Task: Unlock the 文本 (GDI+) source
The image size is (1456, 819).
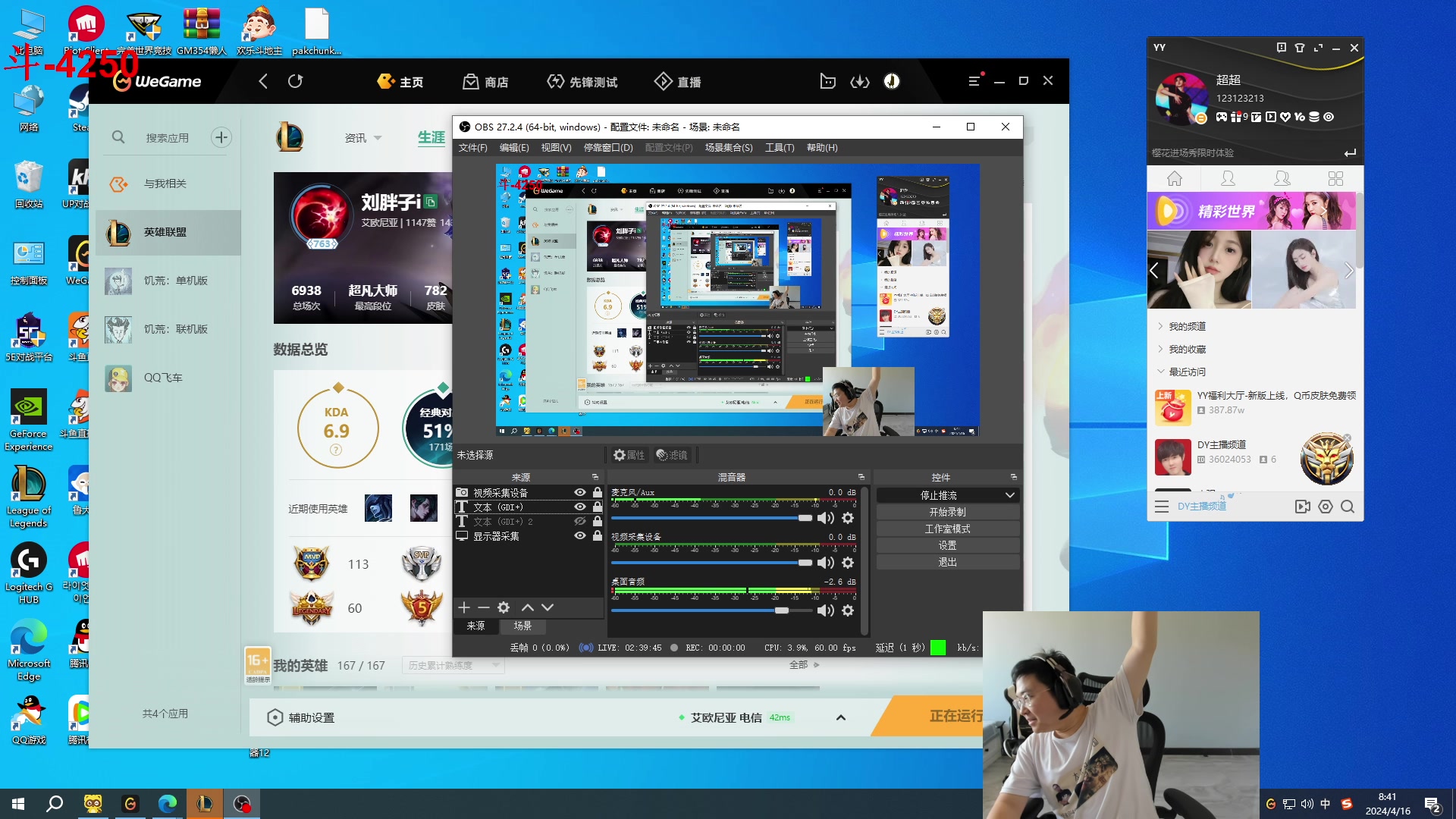Action: 598,507
